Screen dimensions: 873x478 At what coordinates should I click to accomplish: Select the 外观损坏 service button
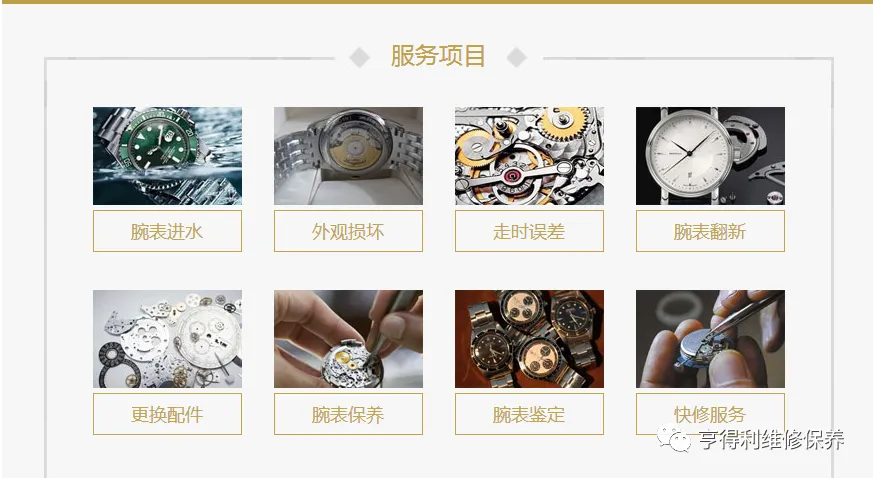348,231
